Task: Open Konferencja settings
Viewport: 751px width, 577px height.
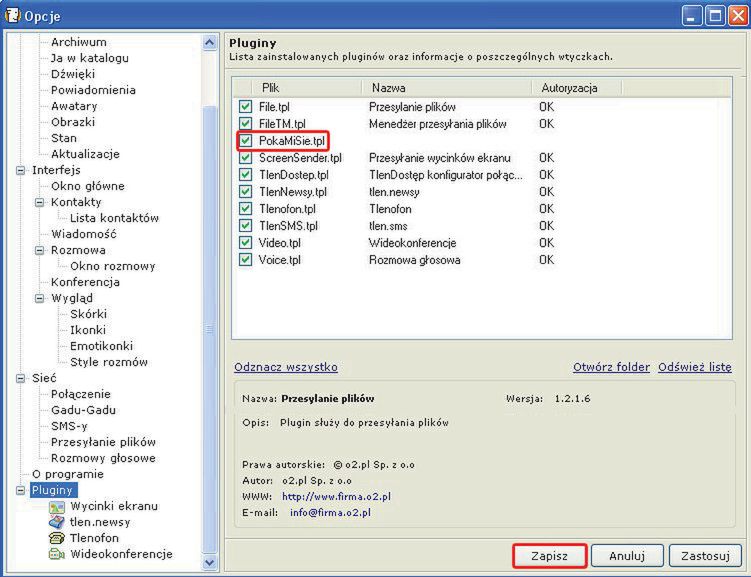Action: click(x=85, y=283)
